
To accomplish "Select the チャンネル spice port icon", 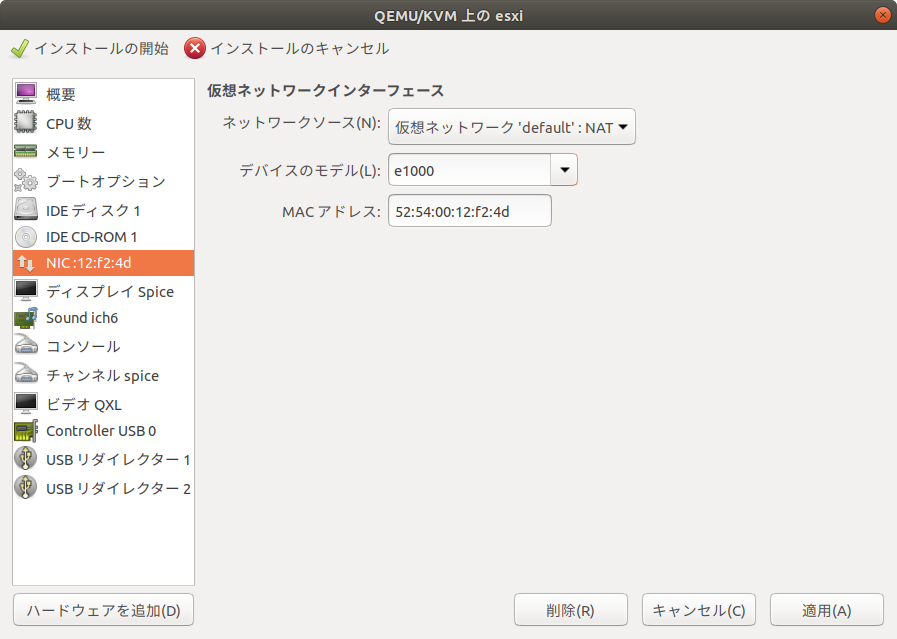I will click(26, 375).
